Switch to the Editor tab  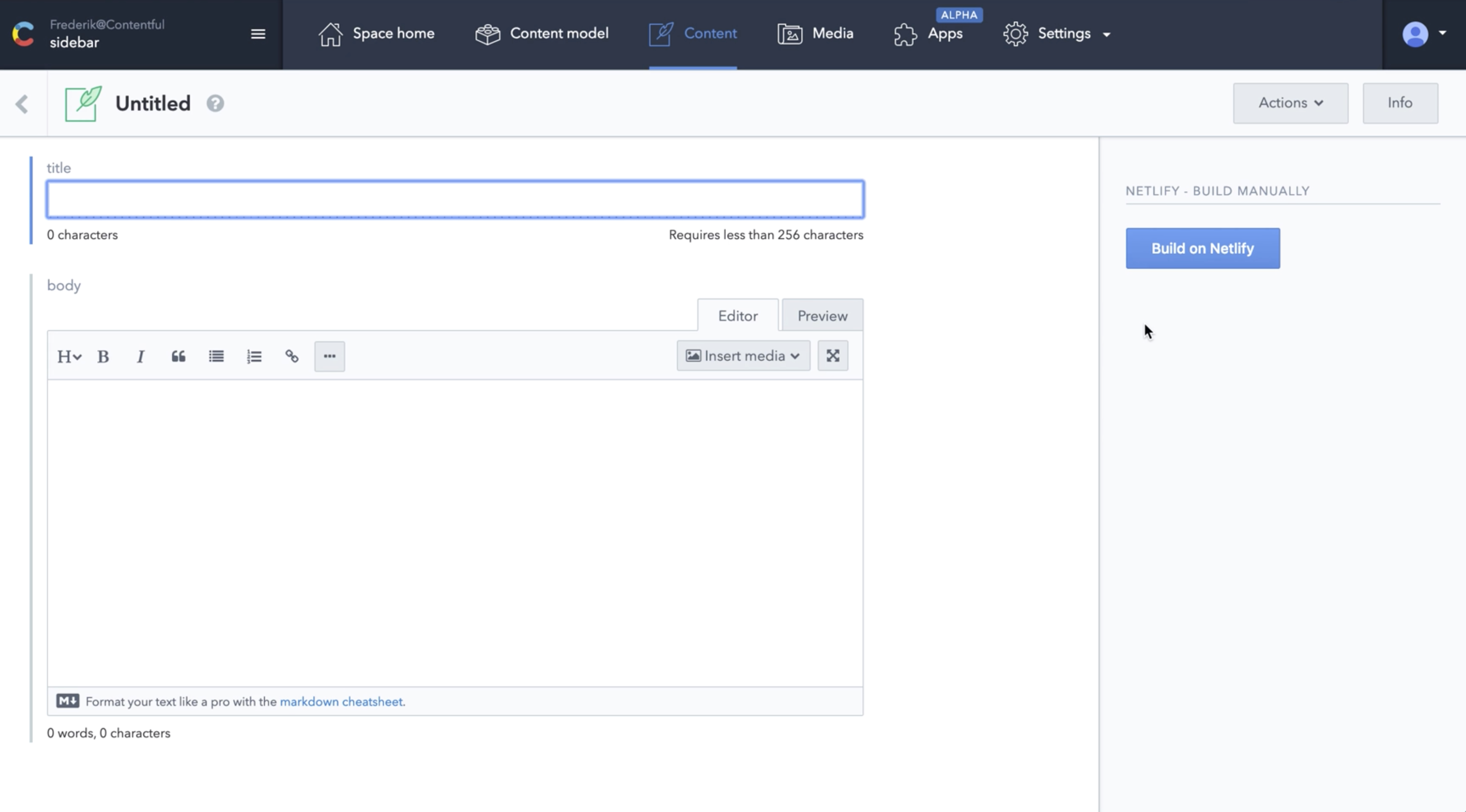tap(738, 315)
